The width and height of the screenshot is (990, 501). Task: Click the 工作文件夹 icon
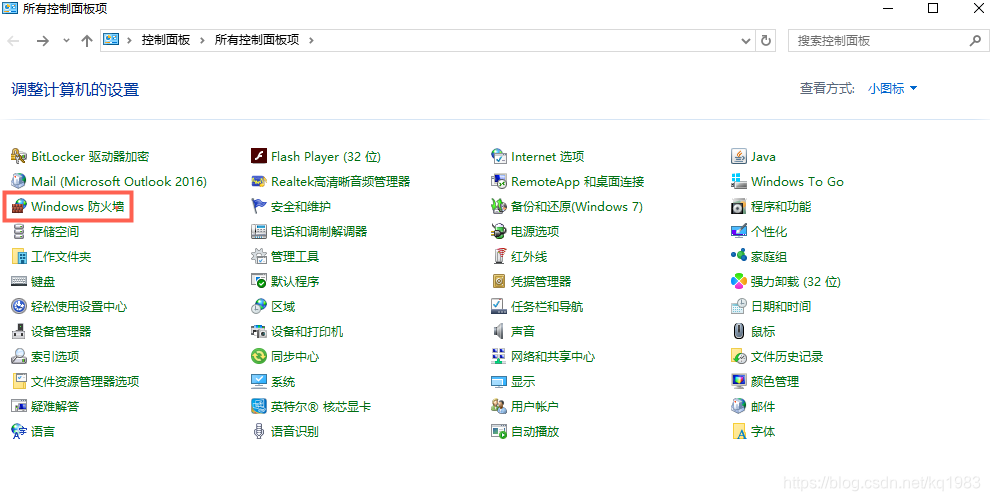19,257
